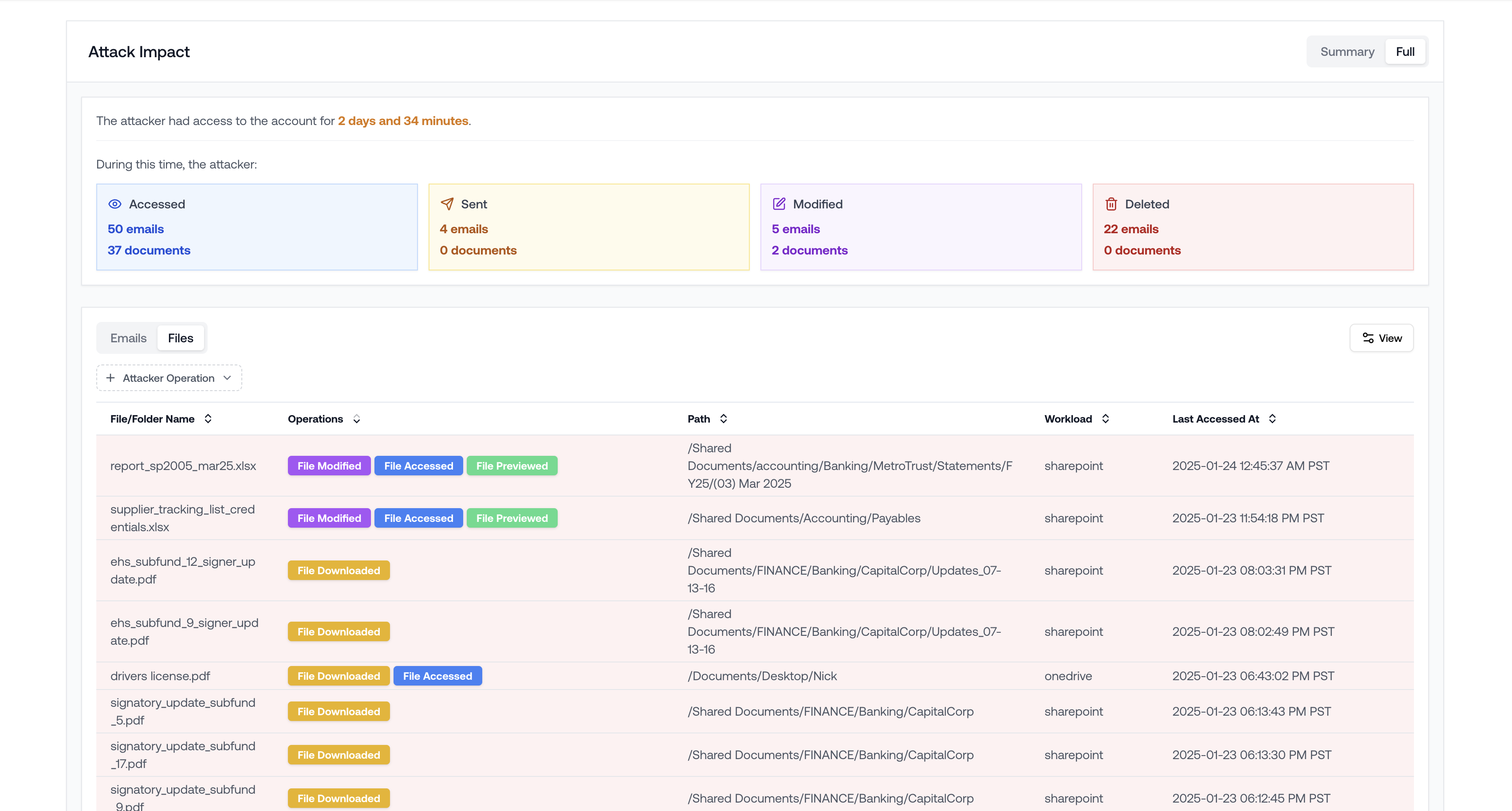
Task: Select the Files tab
Action: click(180, 338)
